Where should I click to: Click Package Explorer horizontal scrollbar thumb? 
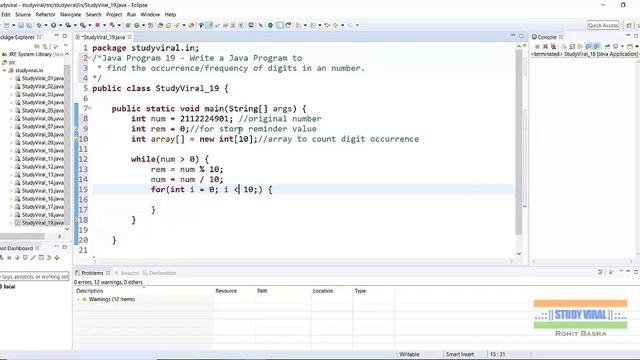click(x=22, y=236)
